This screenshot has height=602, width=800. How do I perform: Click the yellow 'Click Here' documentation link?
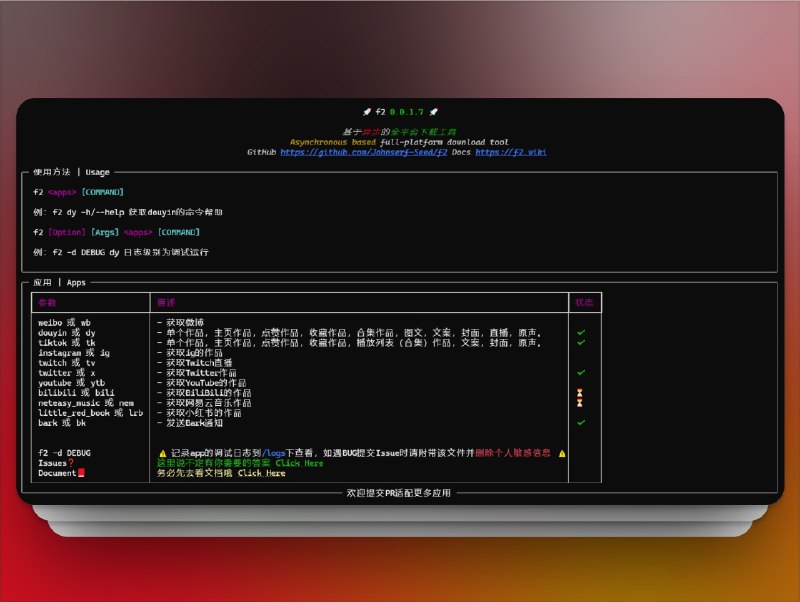pos(261,473)
